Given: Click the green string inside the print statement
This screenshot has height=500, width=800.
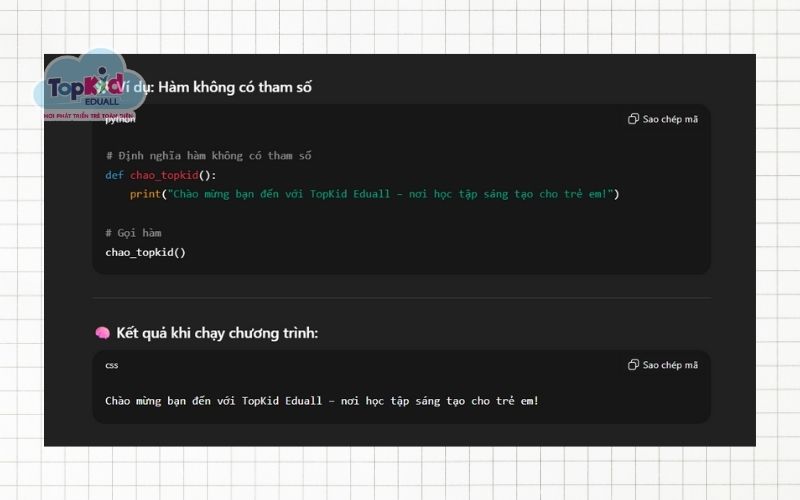Looking at the screenshot, I should tap(390, 194).
